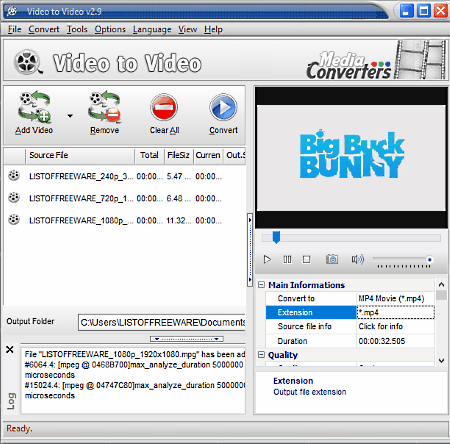
Task: Click the 'Click for info' source file value
Action: [x=396, y=326]
